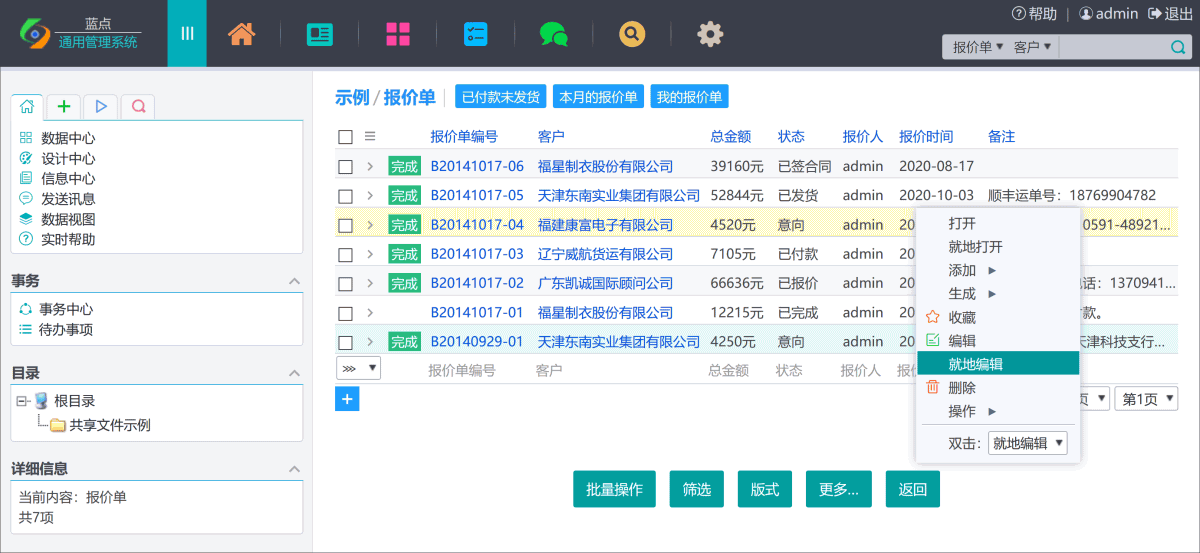The image size is (1200, 553).
Task: Toggle the select-all checkbox in table header
Action: 345,137
